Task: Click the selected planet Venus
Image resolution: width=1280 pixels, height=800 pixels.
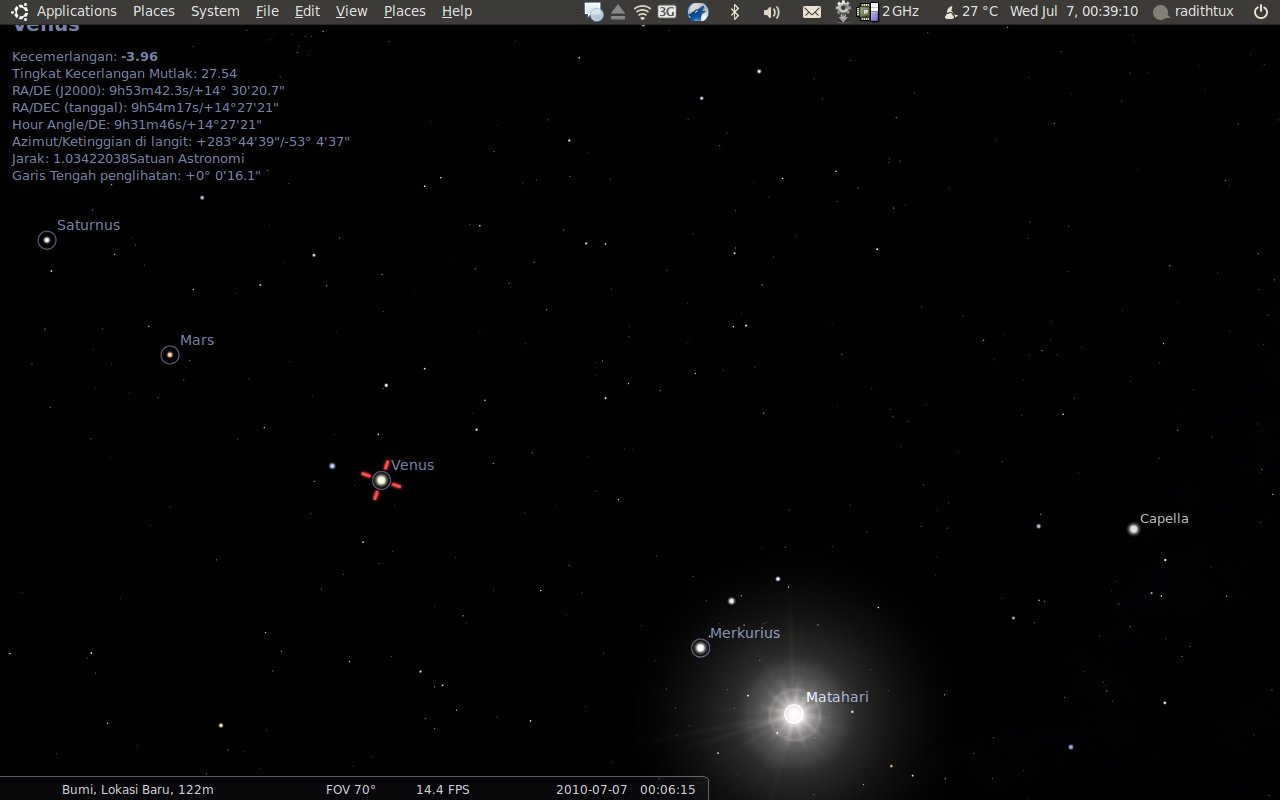Action: pos(381,480)
